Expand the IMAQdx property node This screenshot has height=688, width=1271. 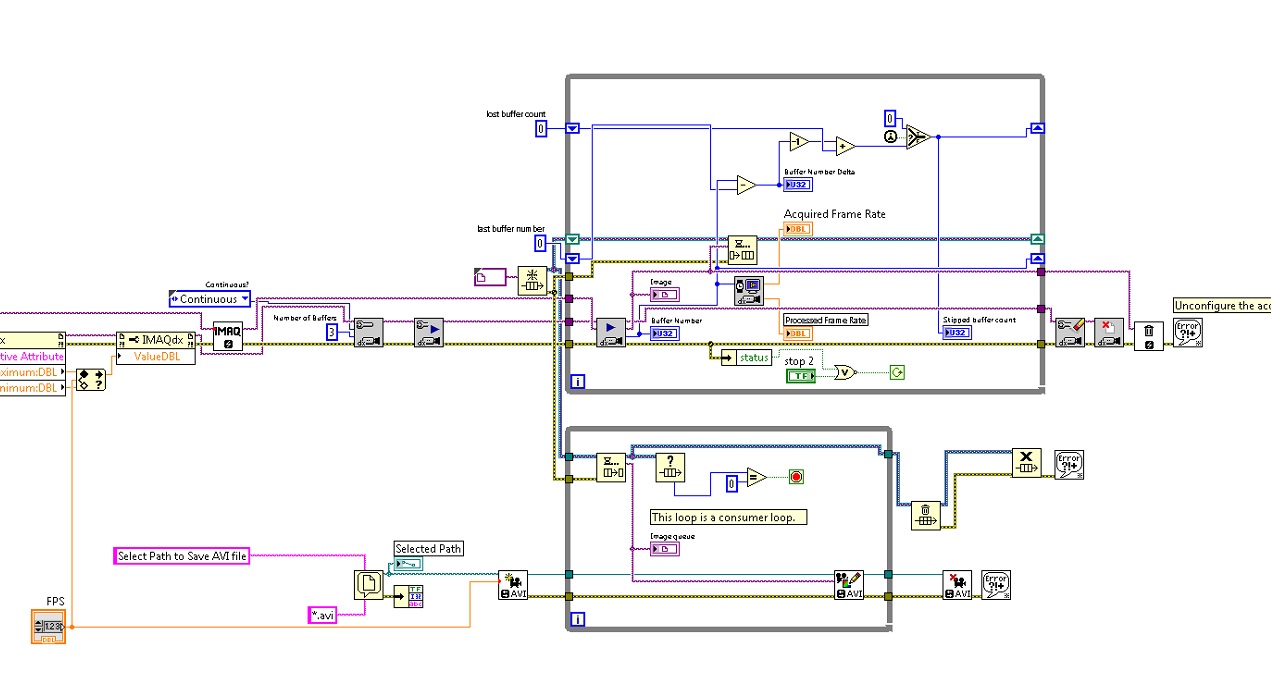(x=155, y=340)
